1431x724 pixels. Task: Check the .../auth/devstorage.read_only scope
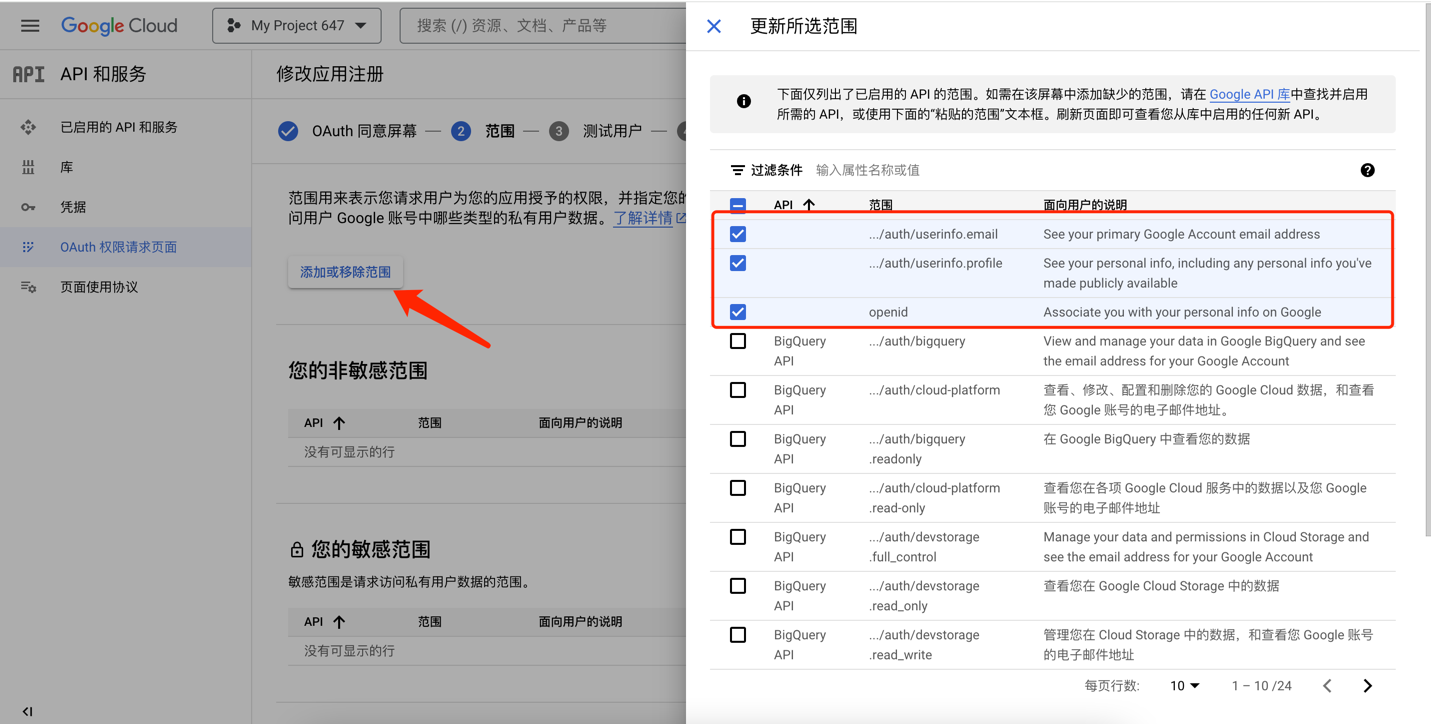738,586
